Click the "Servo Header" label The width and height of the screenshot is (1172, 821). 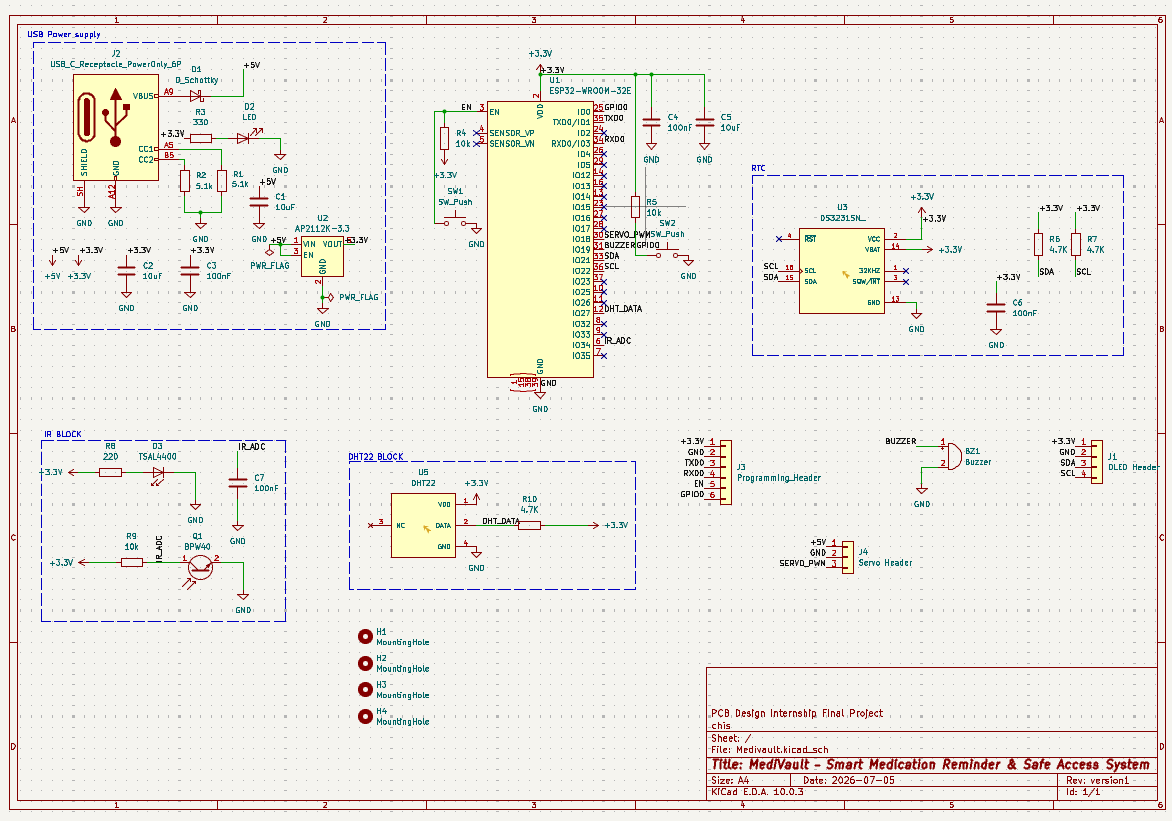click(885, 563)
